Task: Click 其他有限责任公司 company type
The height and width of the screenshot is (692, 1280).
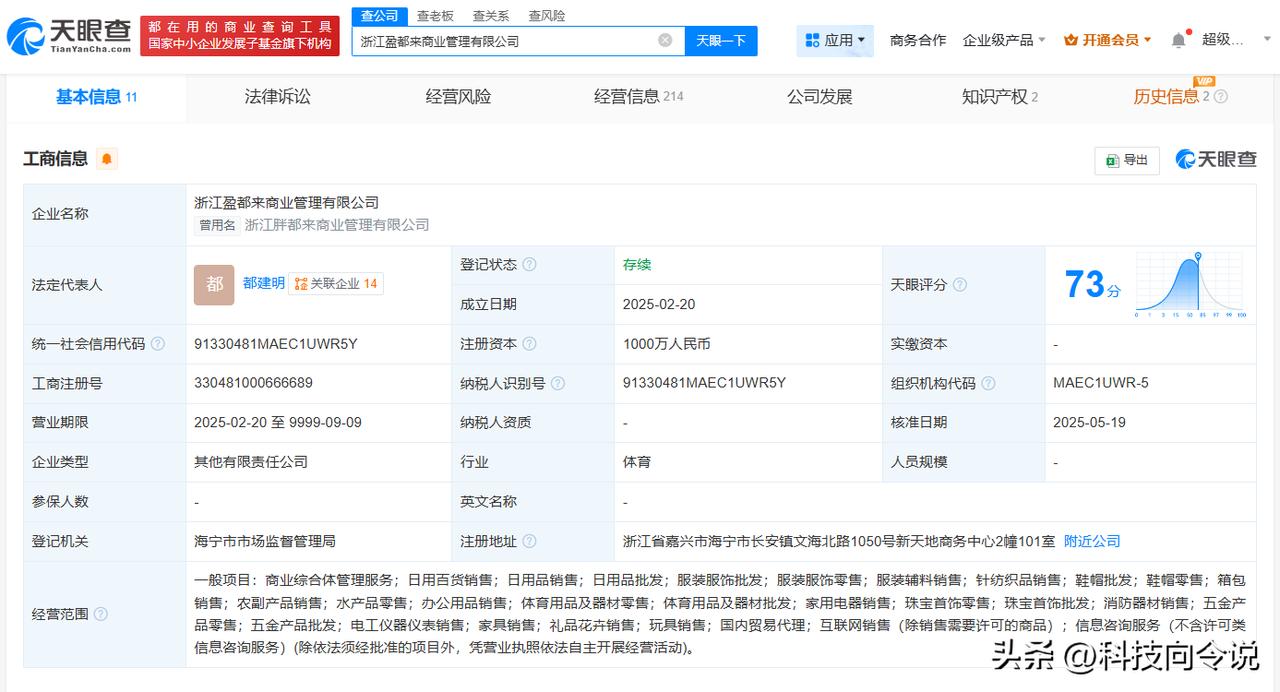Action: point(251,462)
